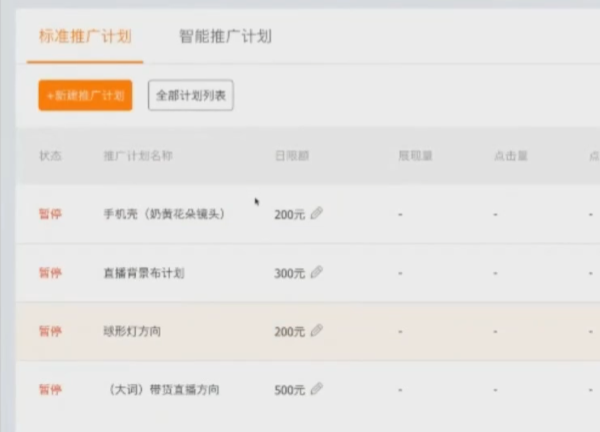Toggle 暂停 status of 直播背景布计划
600x432 pixels.
point(49,273)
